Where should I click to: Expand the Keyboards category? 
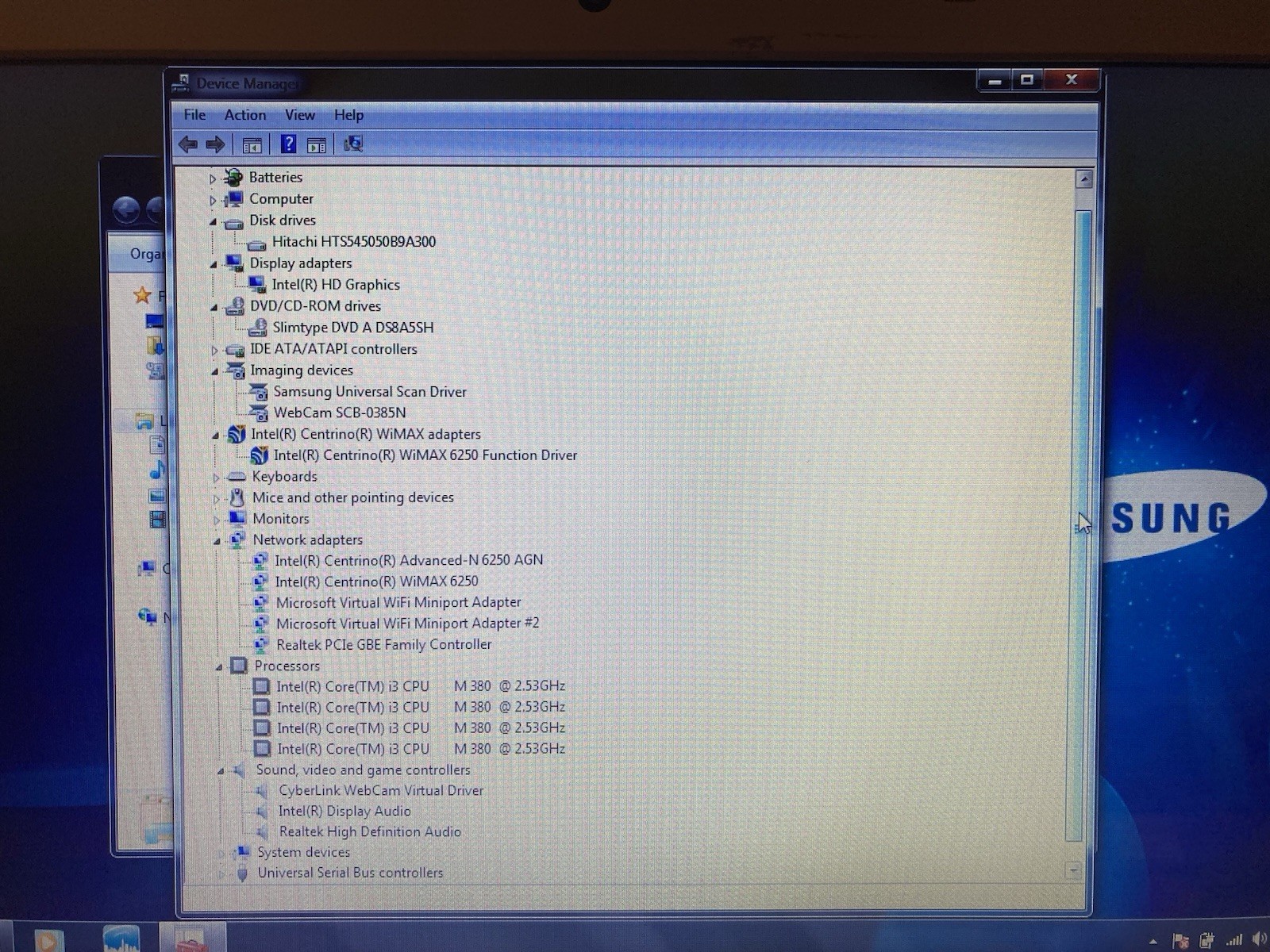216,478
